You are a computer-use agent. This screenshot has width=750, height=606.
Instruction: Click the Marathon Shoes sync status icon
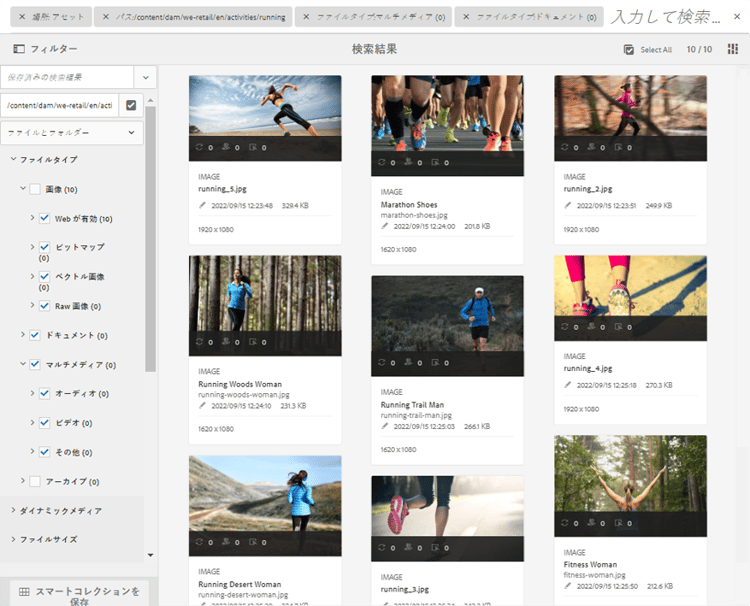click(382, 163)
